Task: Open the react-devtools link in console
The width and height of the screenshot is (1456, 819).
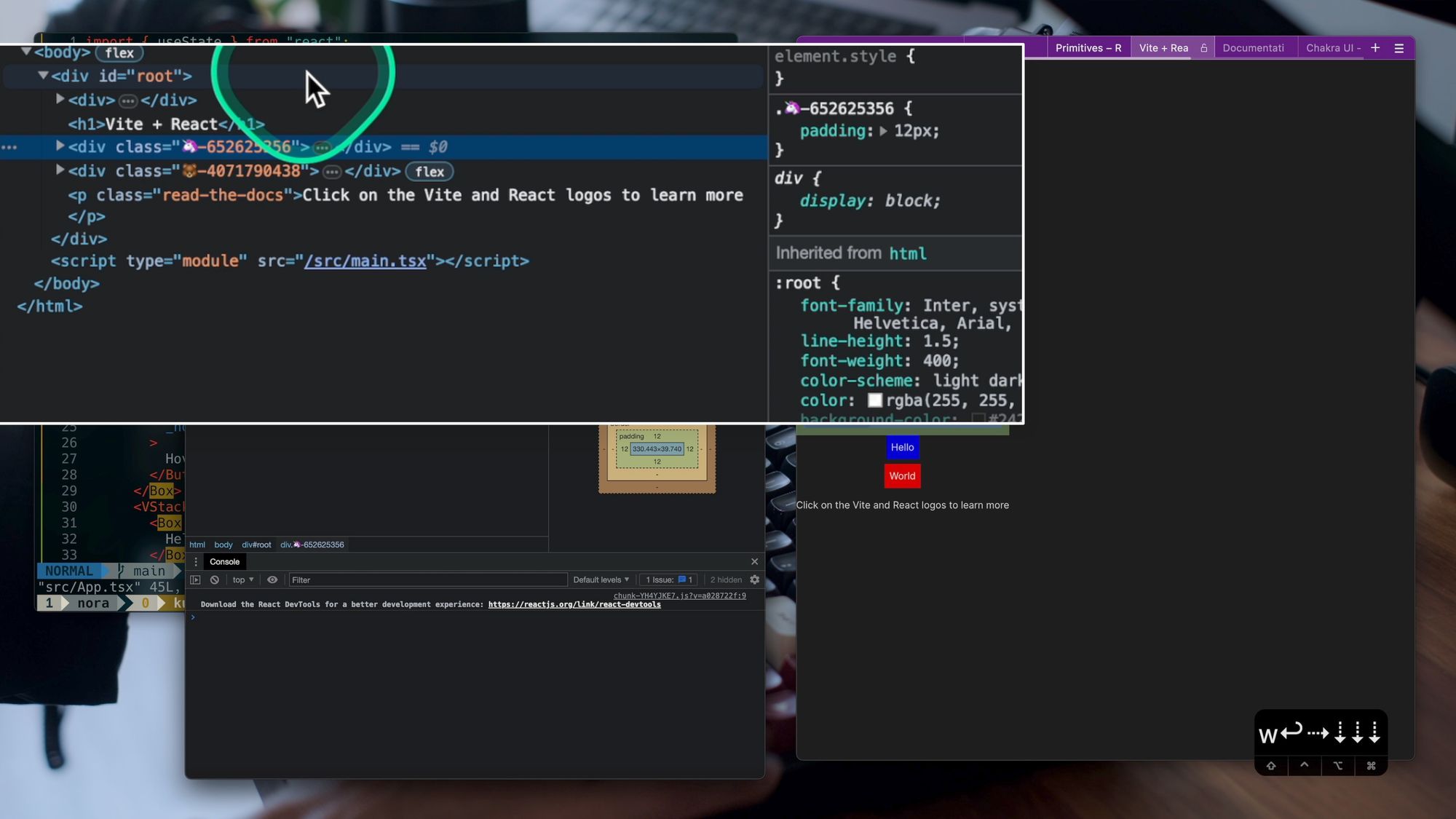Action: [574, 605]
